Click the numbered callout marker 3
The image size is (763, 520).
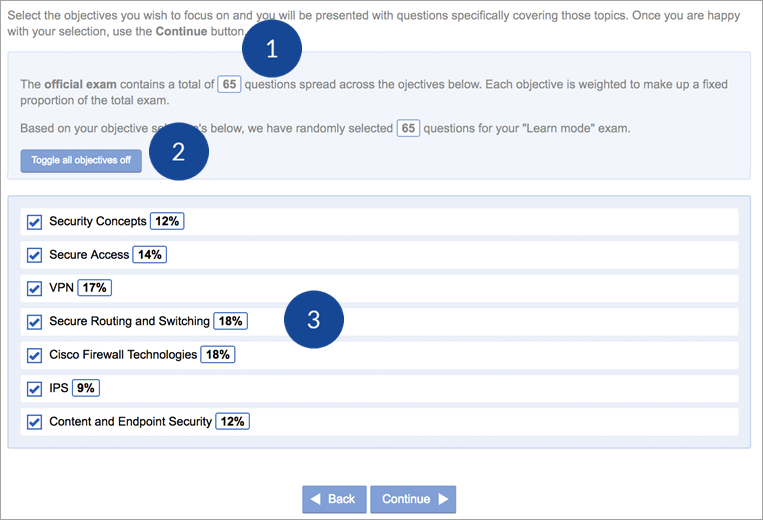[x=314, y=320]
